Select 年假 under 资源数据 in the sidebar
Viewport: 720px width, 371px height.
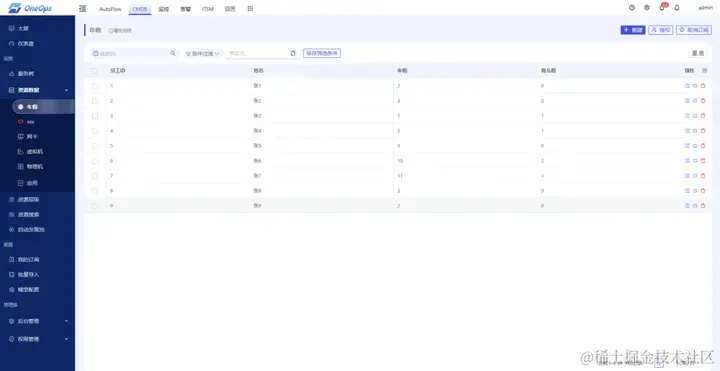[x=43, y=107]
